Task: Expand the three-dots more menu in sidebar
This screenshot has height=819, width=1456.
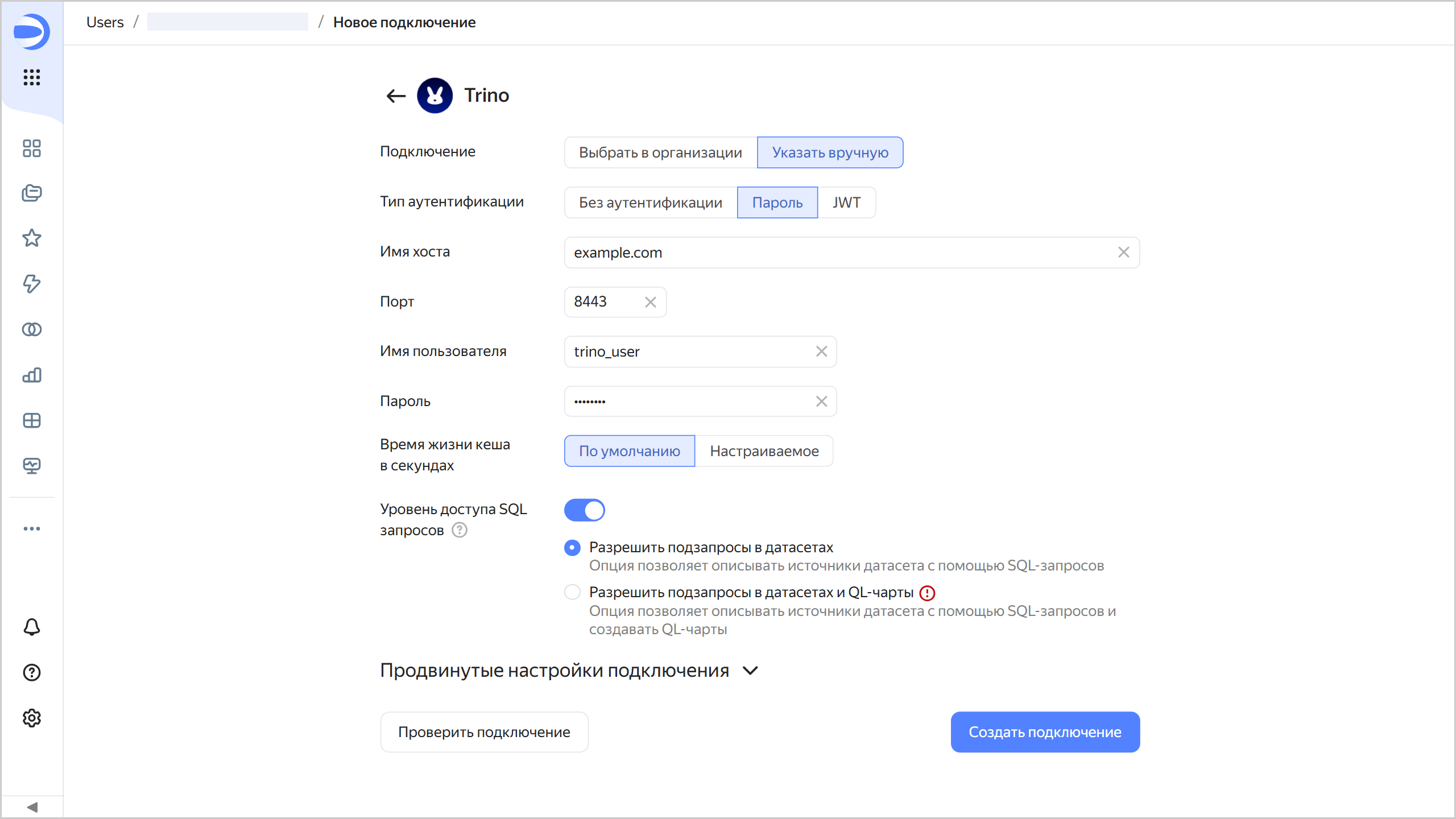Action: click(32, 529)
